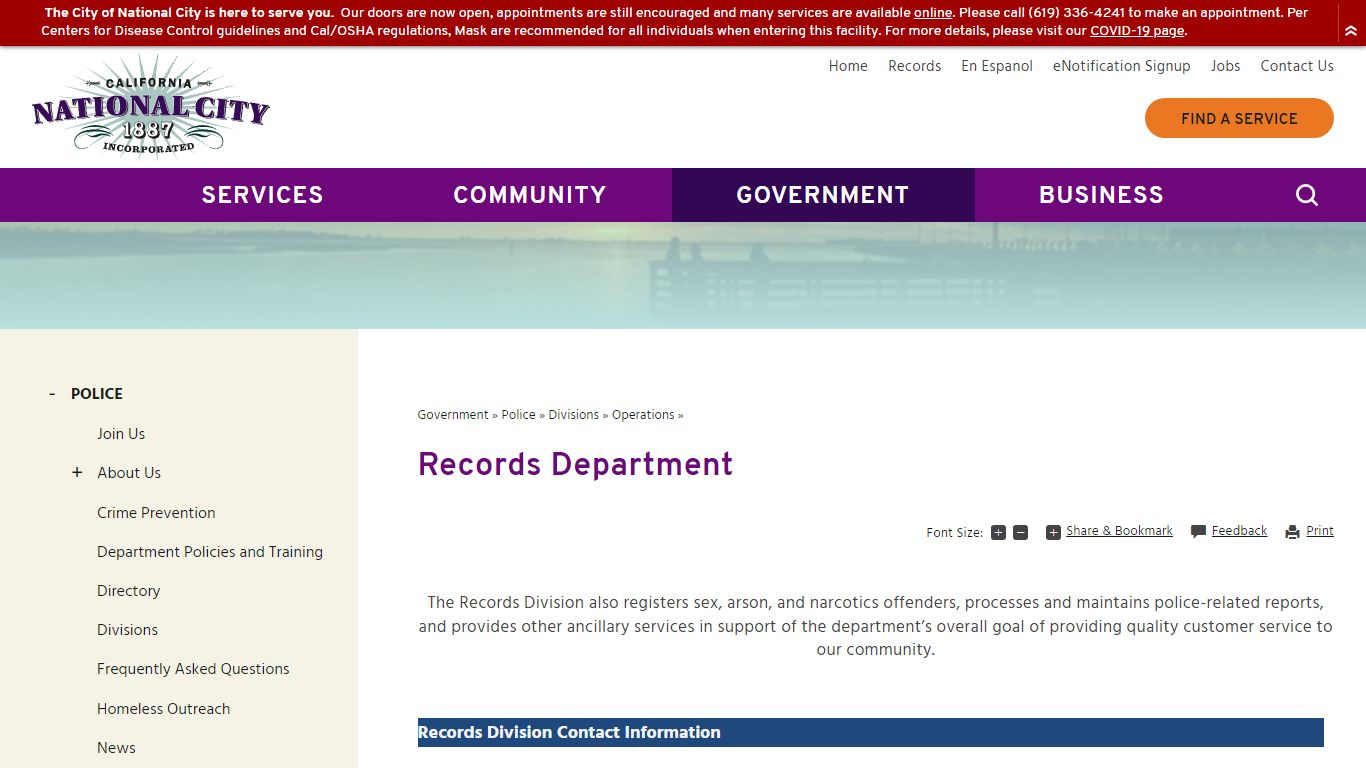Open the Contact Us link
This screenshot has width=1366, height=768.
(1297, 66)
